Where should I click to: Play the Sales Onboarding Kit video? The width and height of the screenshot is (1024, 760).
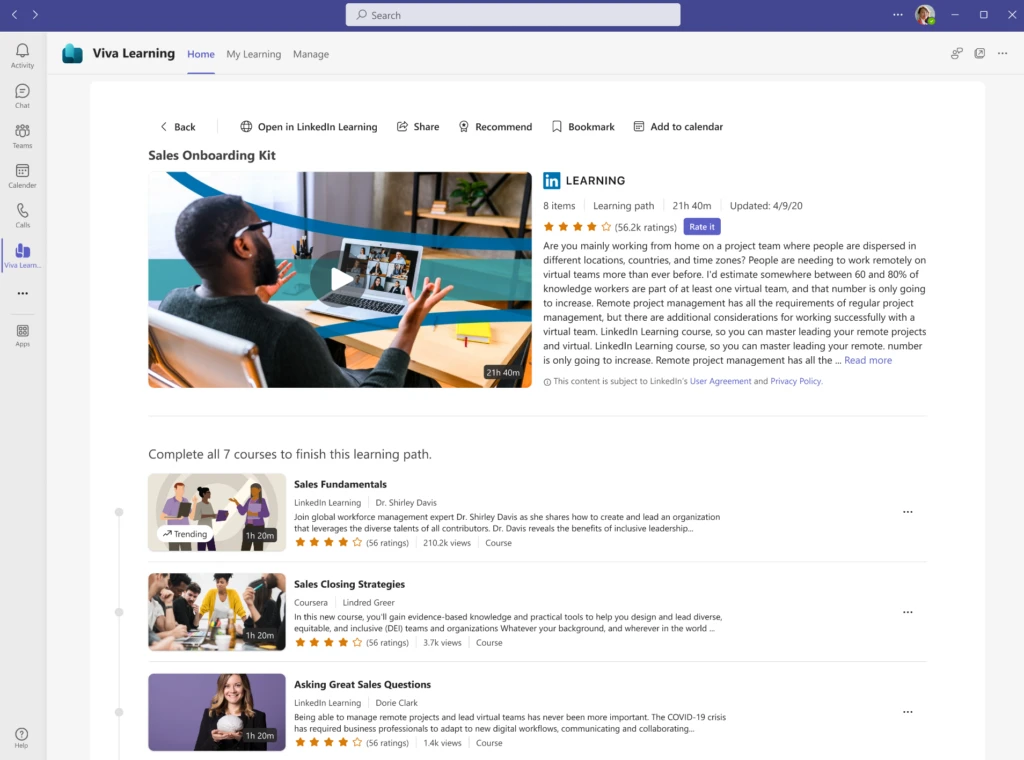(340, 279)
